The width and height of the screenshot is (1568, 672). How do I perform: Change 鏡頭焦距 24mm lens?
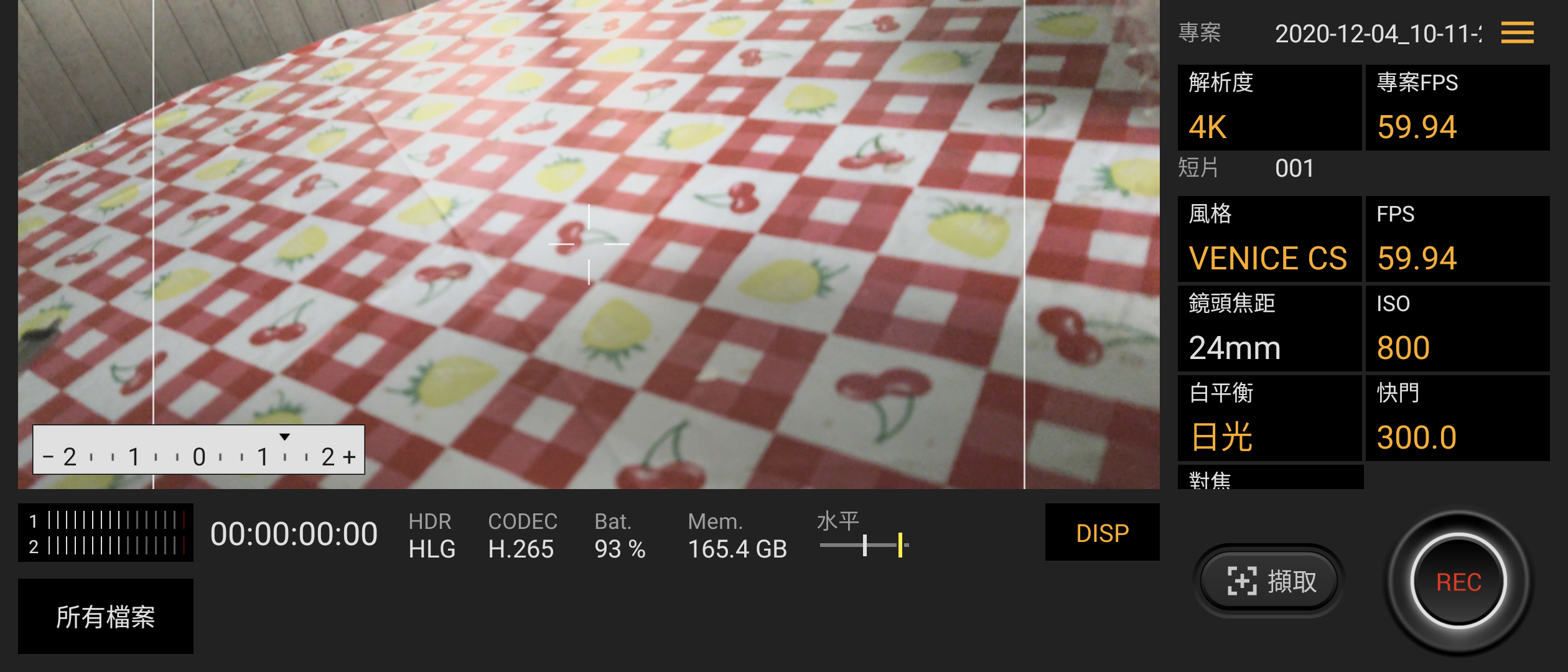[1269, 329]
